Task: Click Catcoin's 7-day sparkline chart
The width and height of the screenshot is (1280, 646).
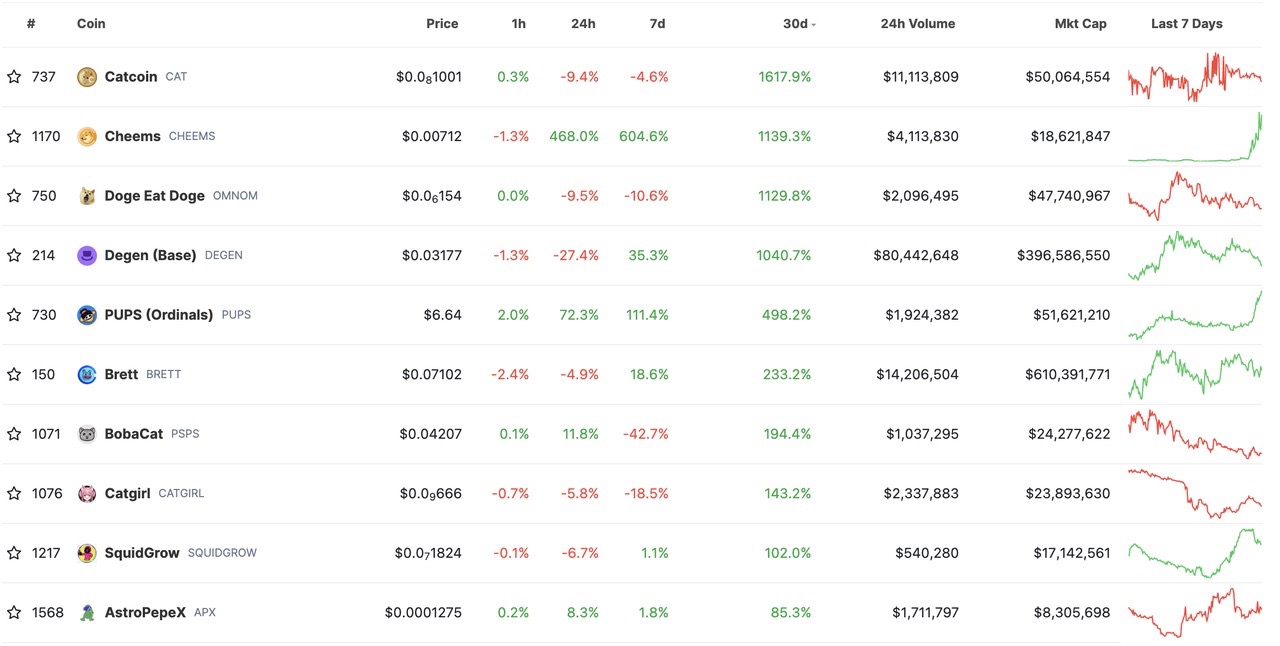Action: (x=1194, y=76)
